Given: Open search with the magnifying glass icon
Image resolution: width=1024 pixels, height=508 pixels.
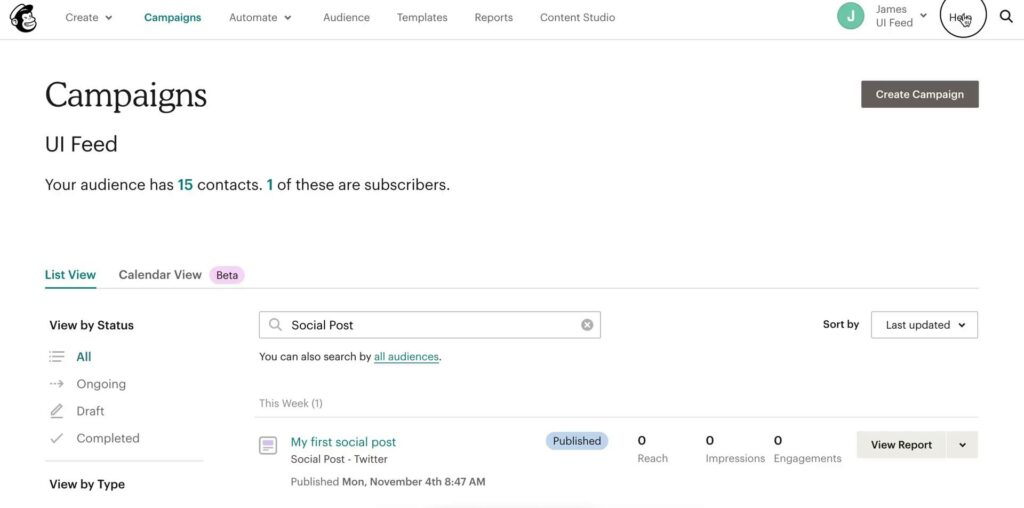Looking at the screenshot, I should pos(1006,17).
